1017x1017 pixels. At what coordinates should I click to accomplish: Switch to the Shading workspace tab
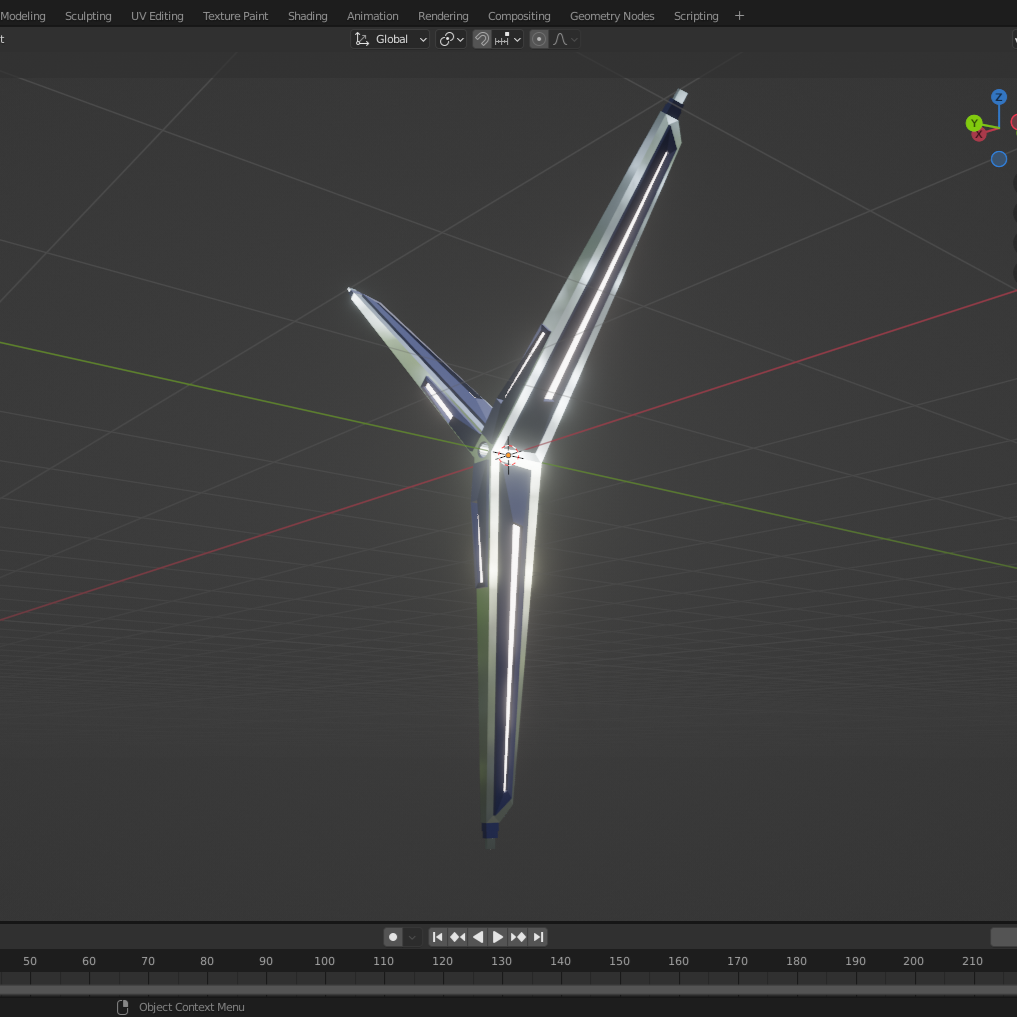[x=307, y=16]
